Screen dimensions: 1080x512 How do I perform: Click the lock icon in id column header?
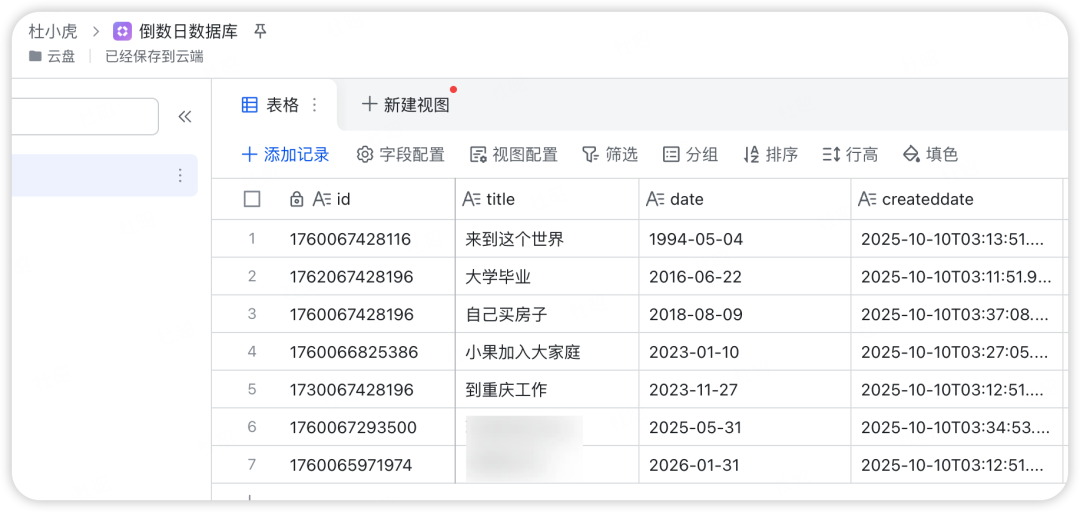click(296, 199)
